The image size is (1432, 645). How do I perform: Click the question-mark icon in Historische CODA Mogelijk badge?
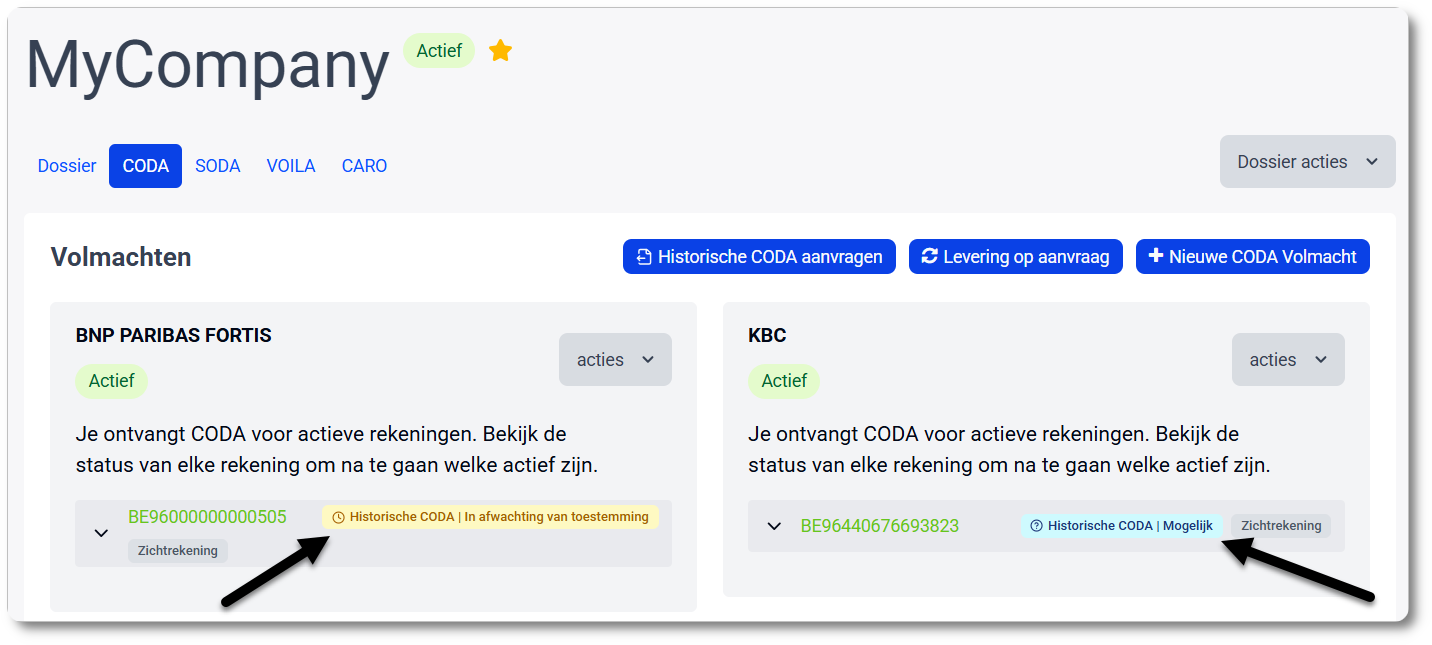(x=1034, y=525)
